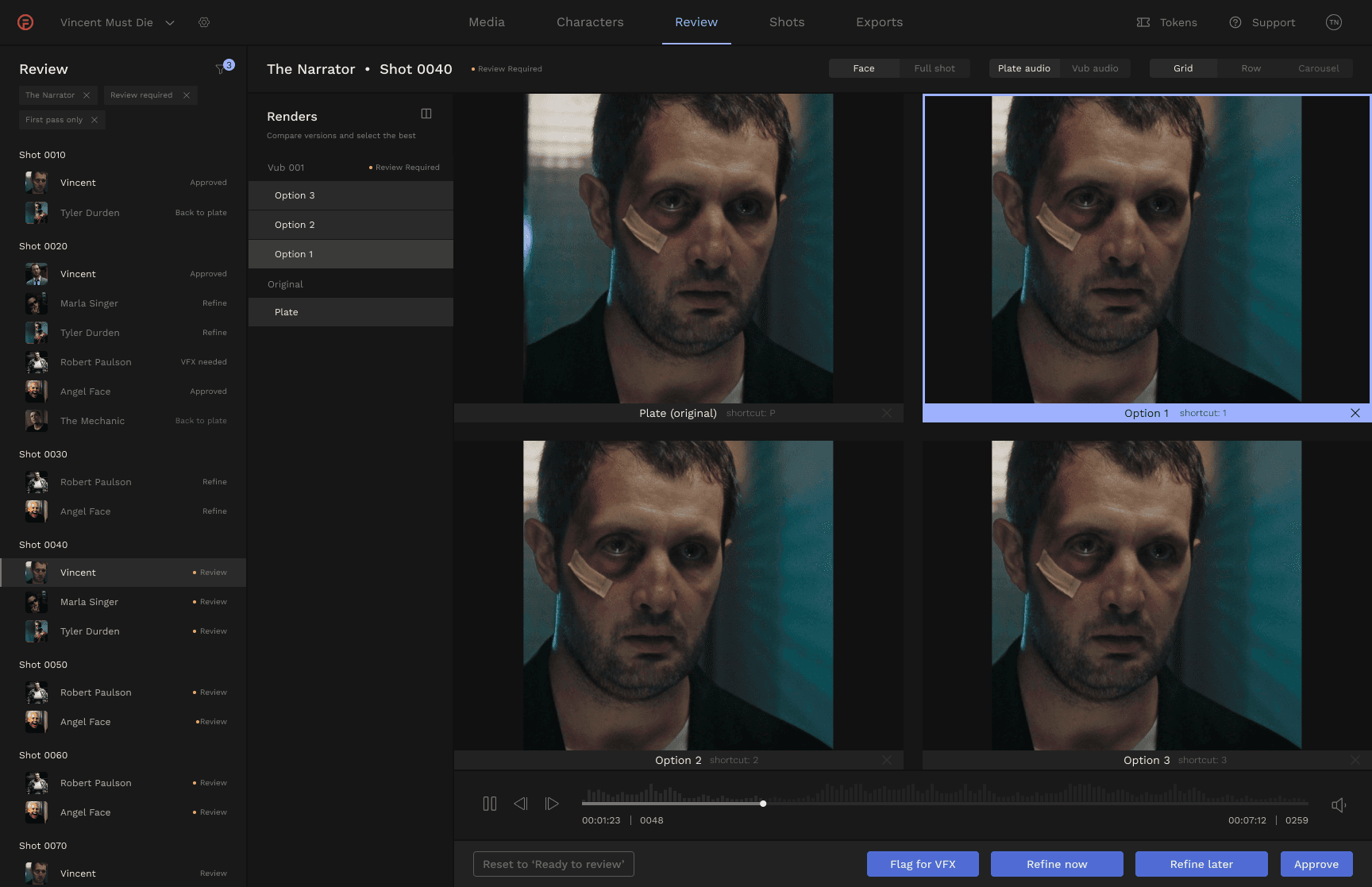Open Marla Singer in Shot 0020
The width and height of the screenshot is (1372, 887).
pyautogui.click(x=123, y=303)
